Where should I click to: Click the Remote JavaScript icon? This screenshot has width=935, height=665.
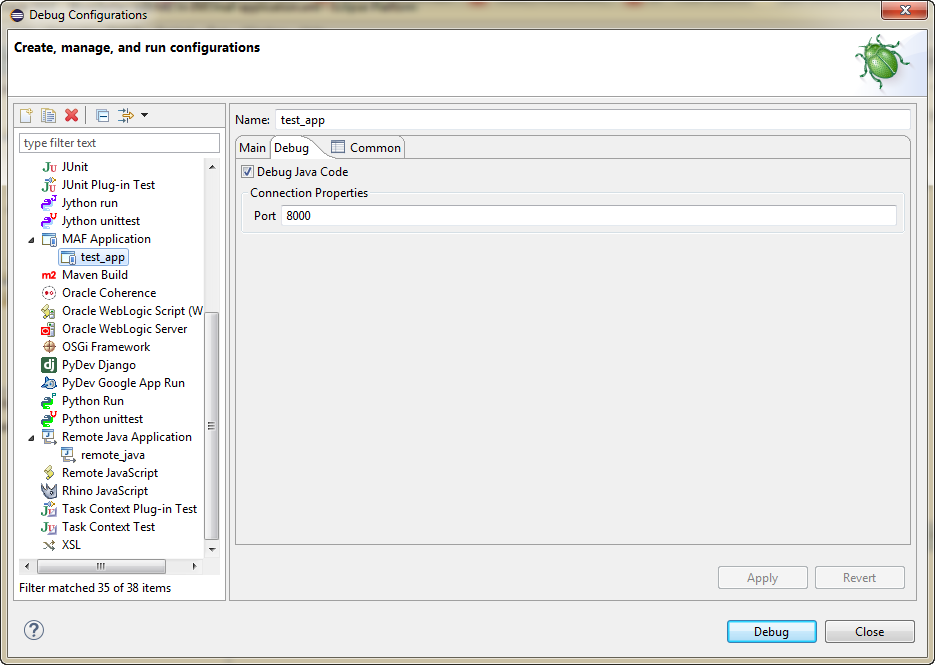[x=49, y=473]
